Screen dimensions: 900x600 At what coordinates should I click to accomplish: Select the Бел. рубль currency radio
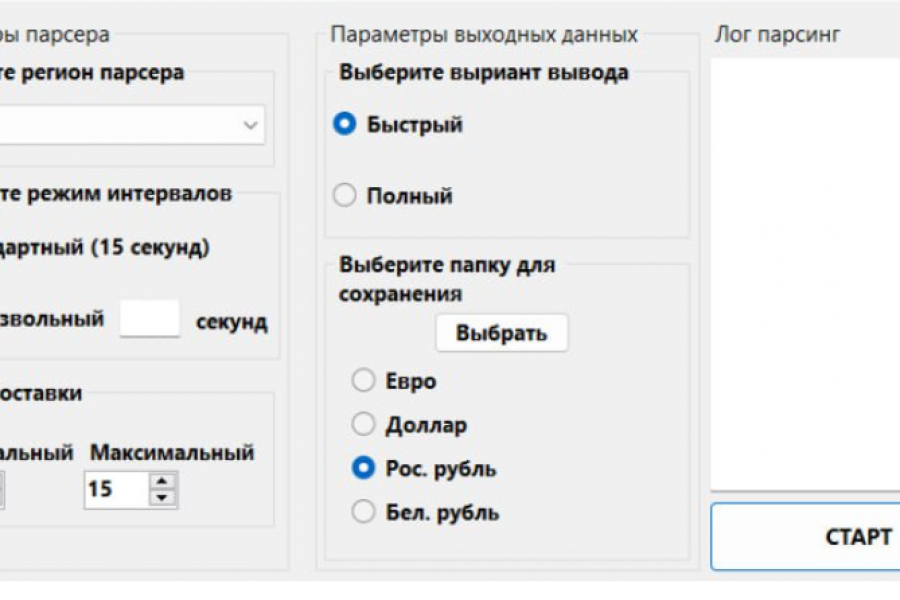(363, 513)
